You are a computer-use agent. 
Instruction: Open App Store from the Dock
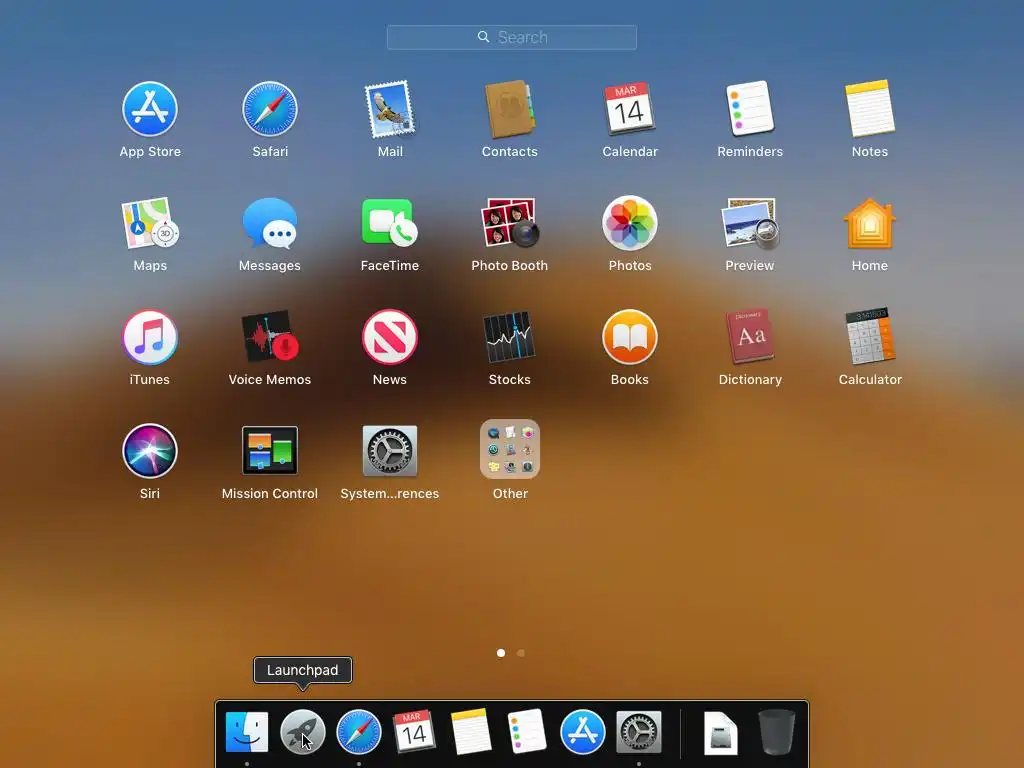(583, 731)
